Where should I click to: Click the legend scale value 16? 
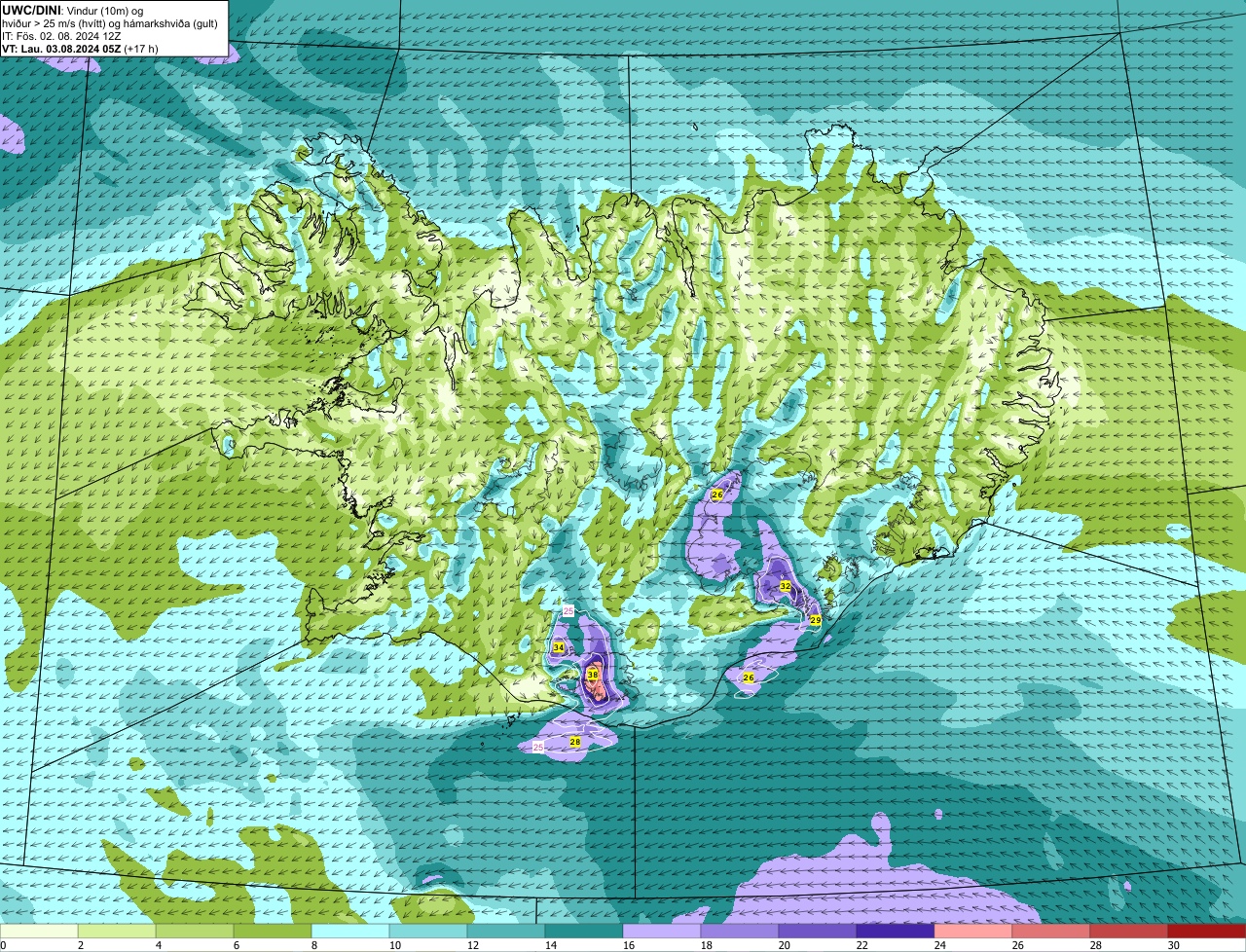(x=629, y=945)
